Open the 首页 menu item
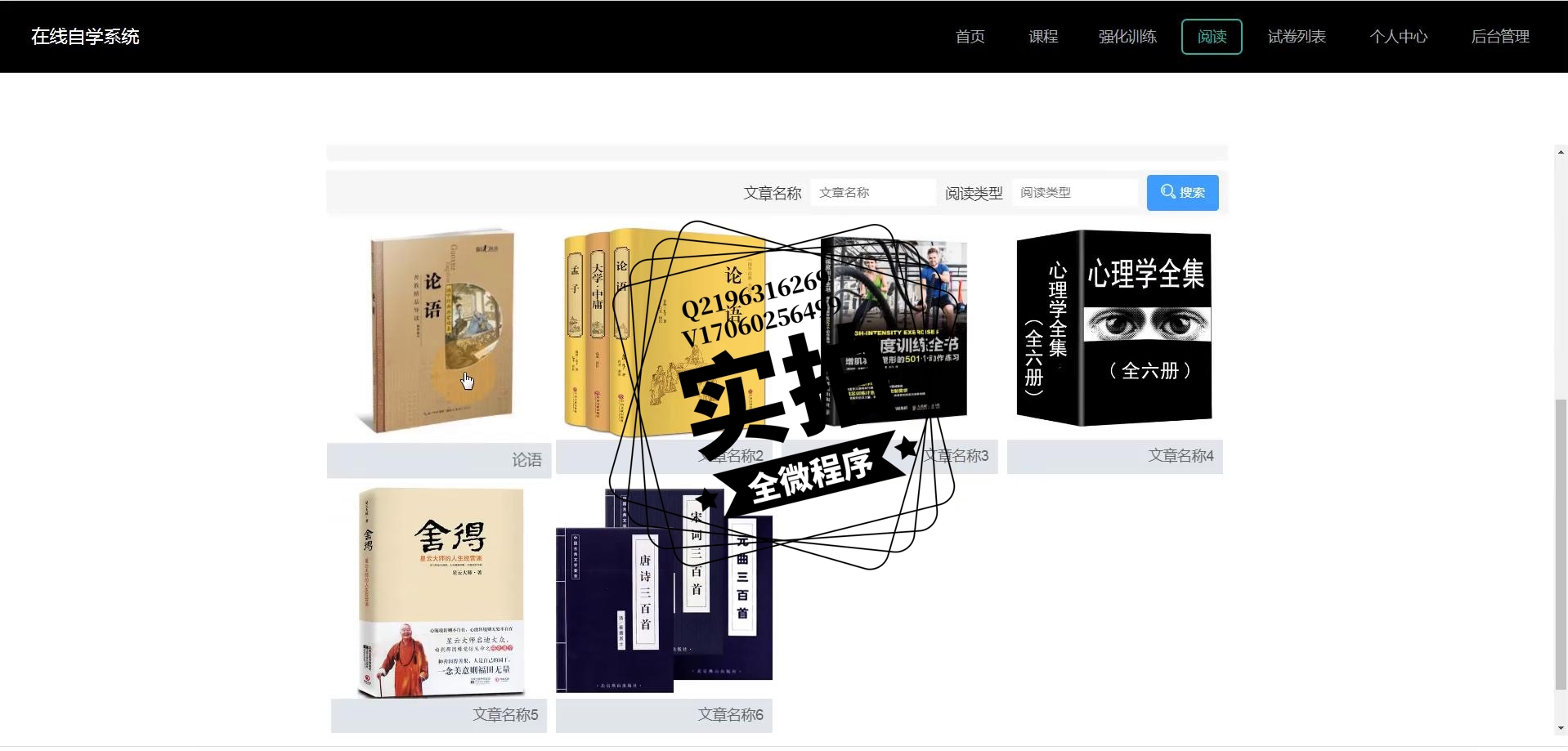The height and width of the screenshot is (751, 1568). 970,37
